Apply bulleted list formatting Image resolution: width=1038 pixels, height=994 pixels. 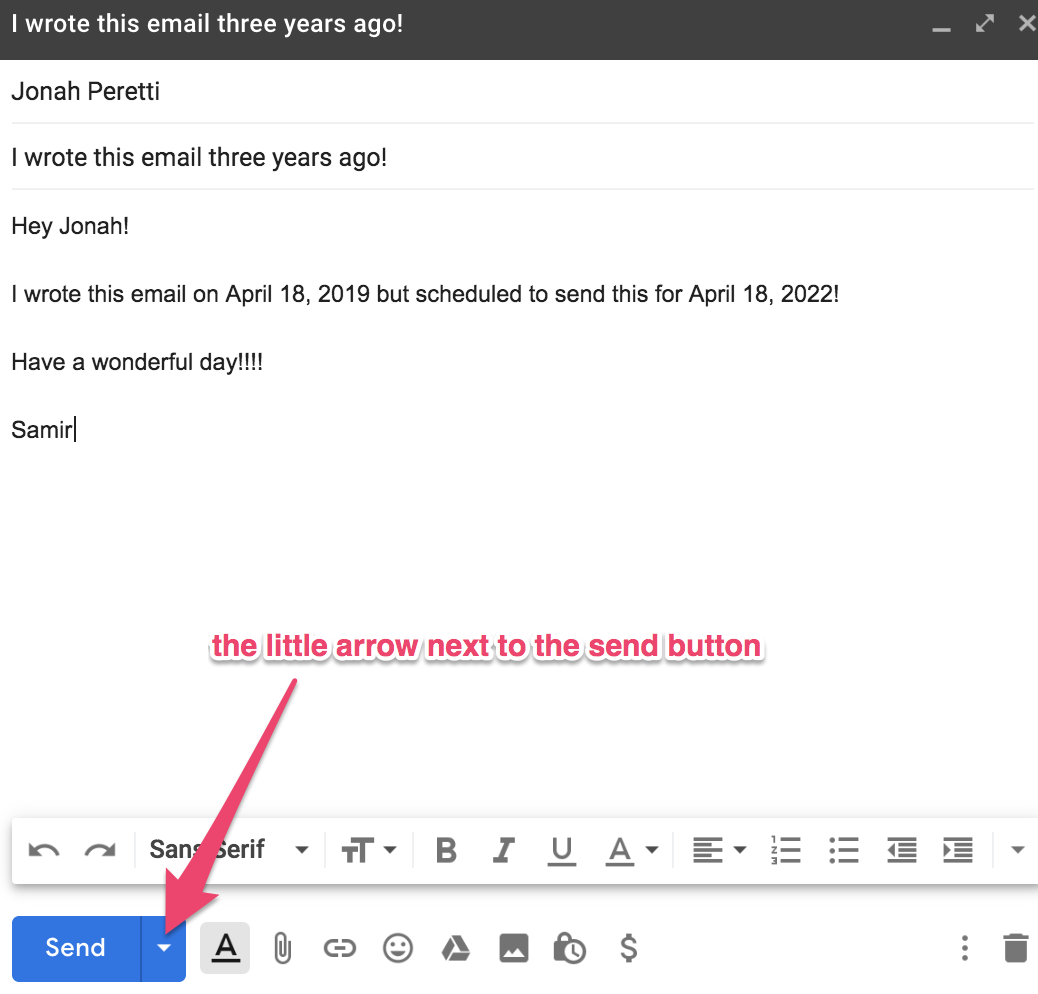click(844, 850)
